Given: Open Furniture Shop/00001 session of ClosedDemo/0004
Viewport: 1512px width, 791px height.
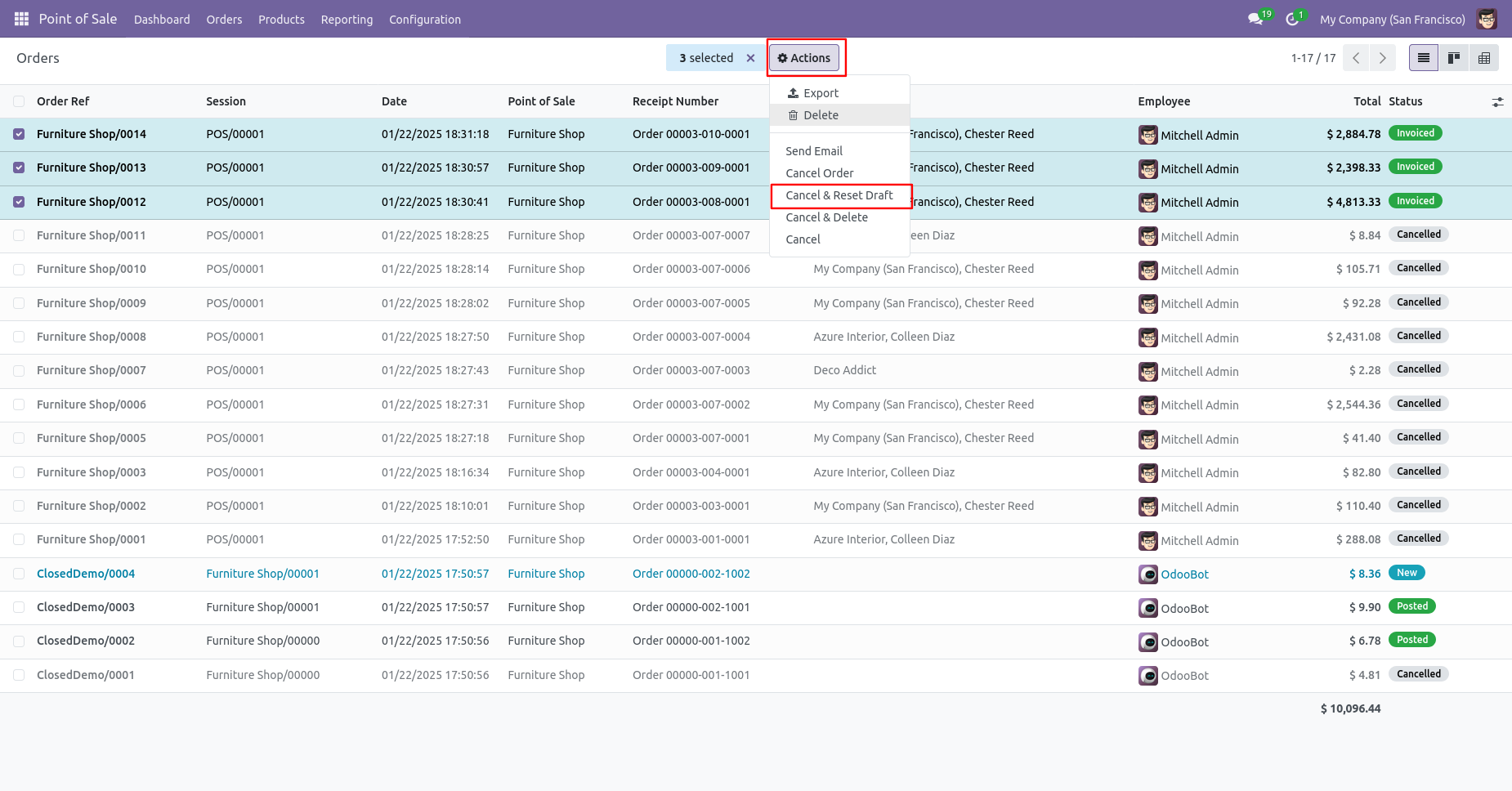Looking at the screenshot, I should (x=262, y=574).
